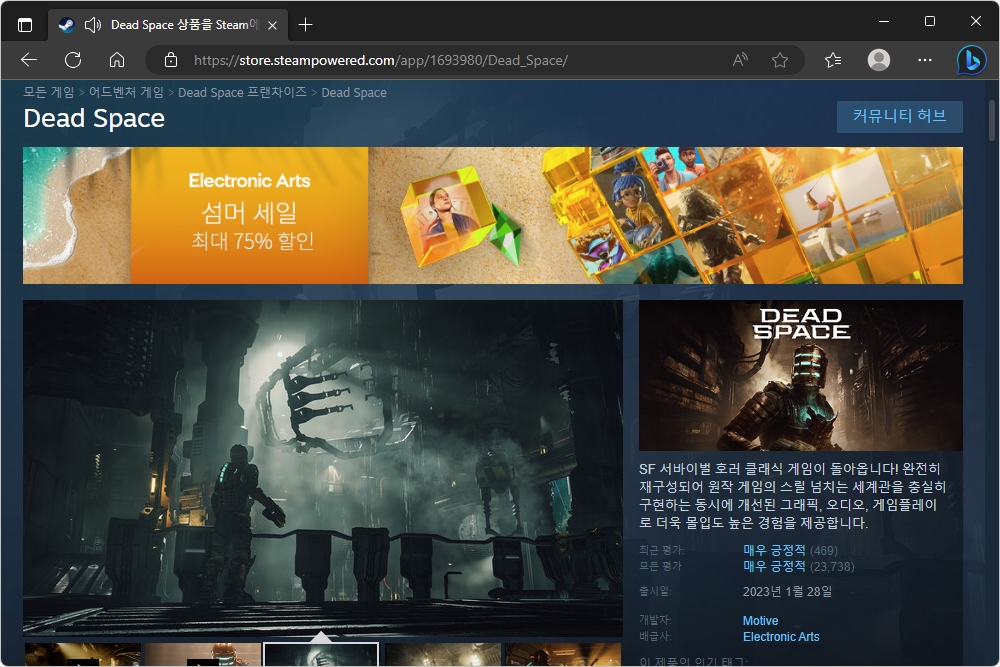Mute the Dead Space tab audio
This screenshot has width=1000, height=667.
point(93,25)
